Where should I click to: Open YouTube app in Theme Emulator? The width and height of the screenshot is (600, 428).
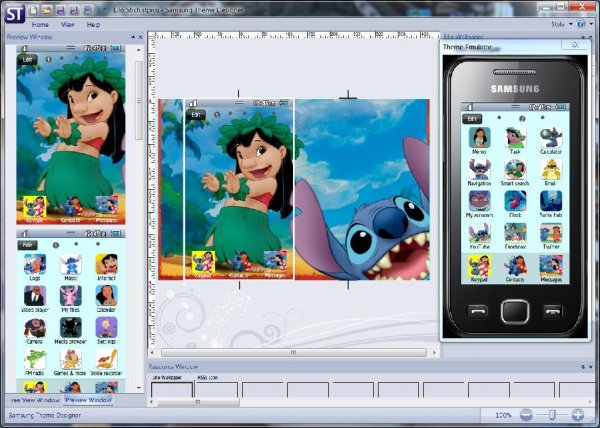(x=479, y=236)
